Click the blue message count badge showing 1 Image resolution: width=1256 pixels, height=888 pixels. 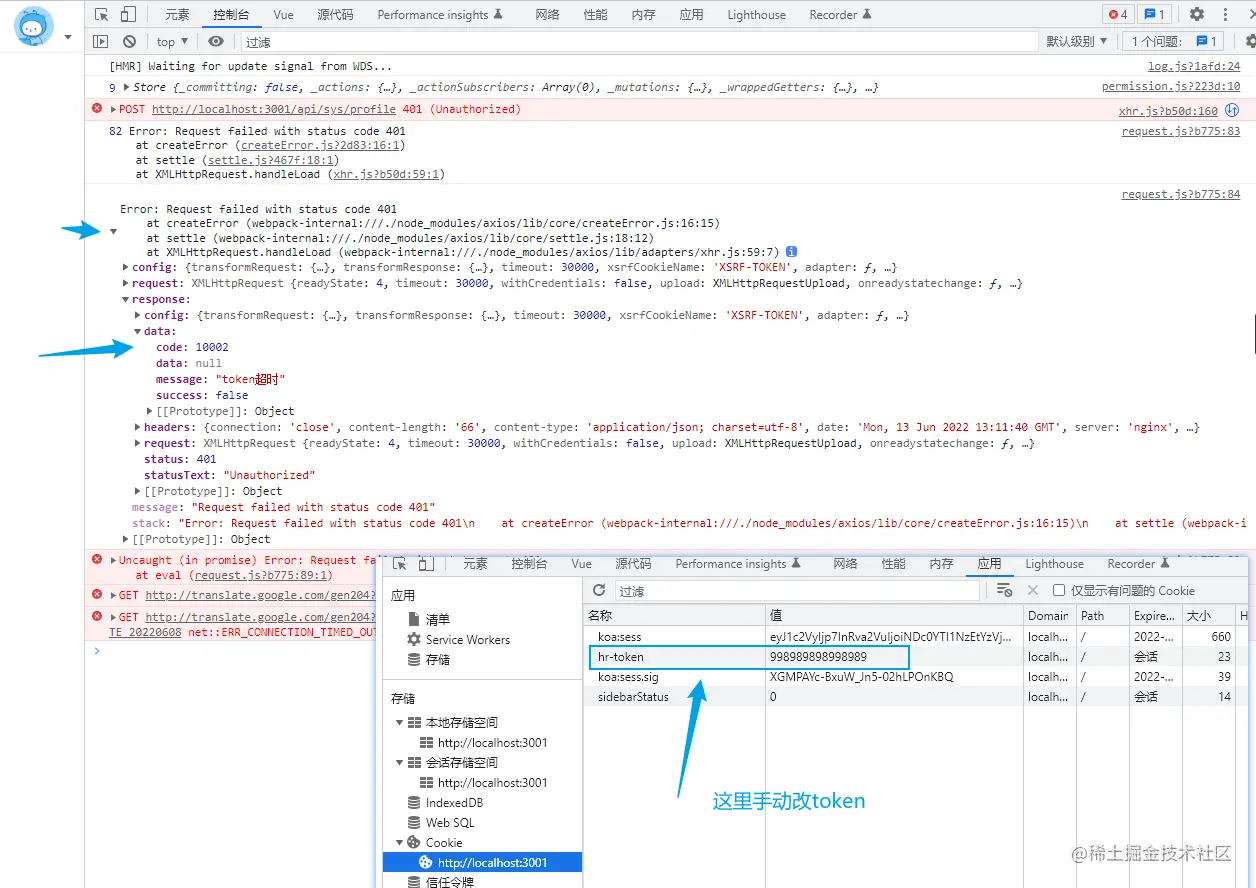click(1155, 14)
